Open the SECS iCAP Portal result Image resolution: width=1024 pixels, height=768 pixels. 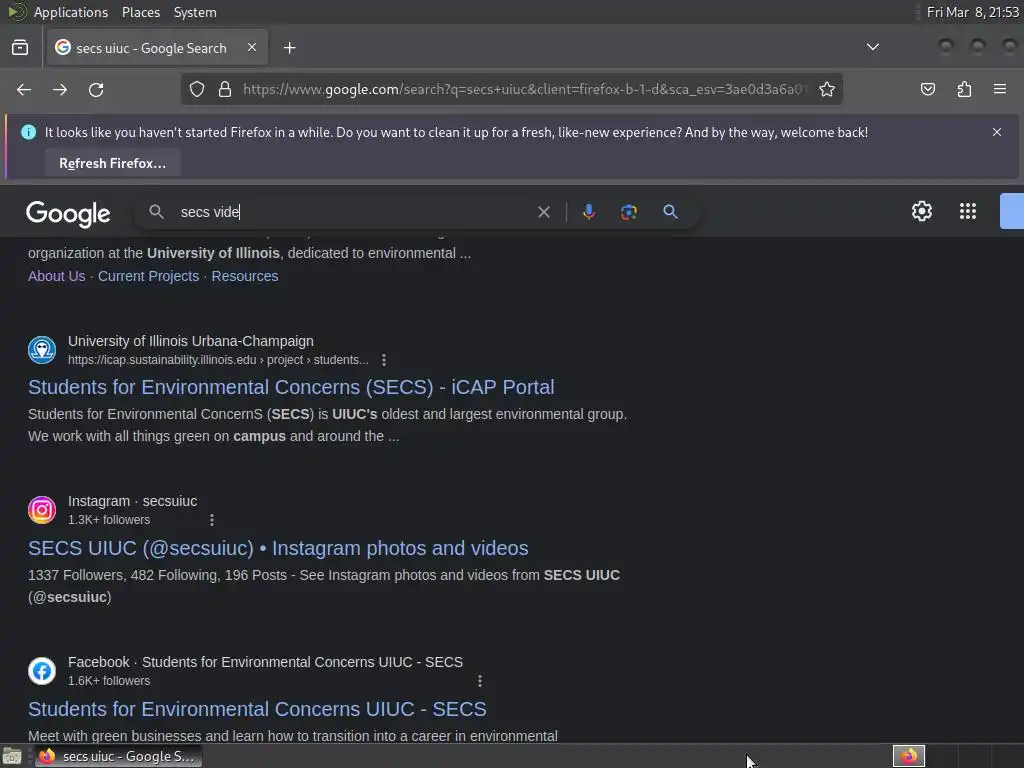tap(291, 387)
